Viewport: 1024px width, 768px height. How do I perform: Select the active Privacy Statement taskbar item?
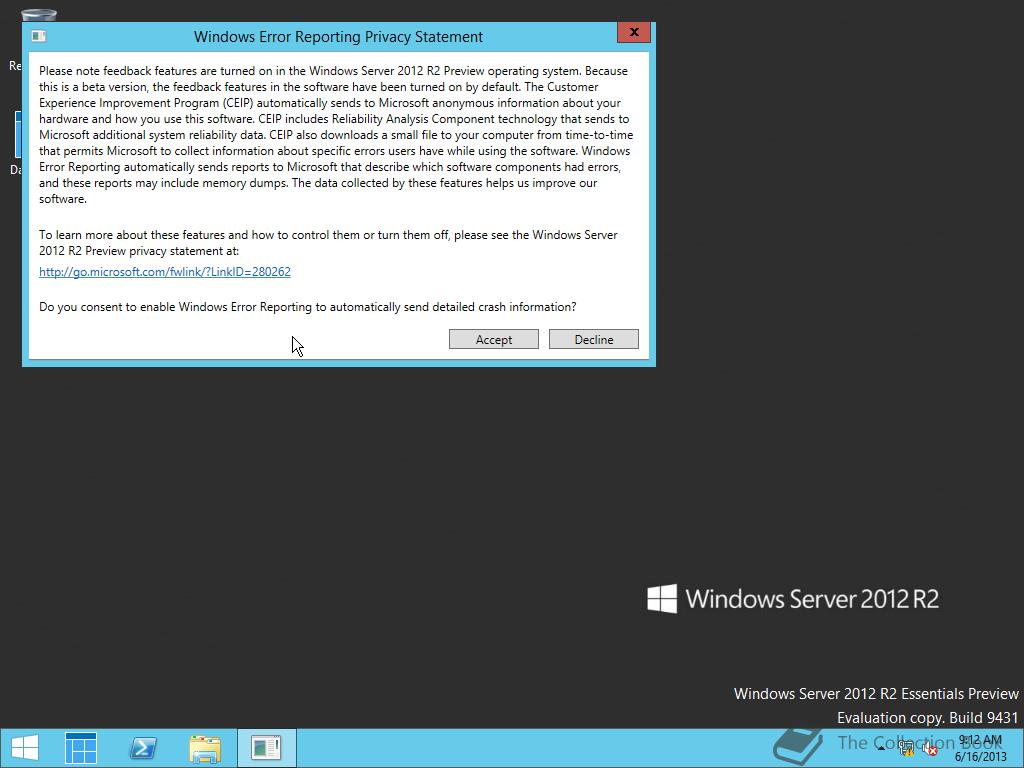point(266,748)
